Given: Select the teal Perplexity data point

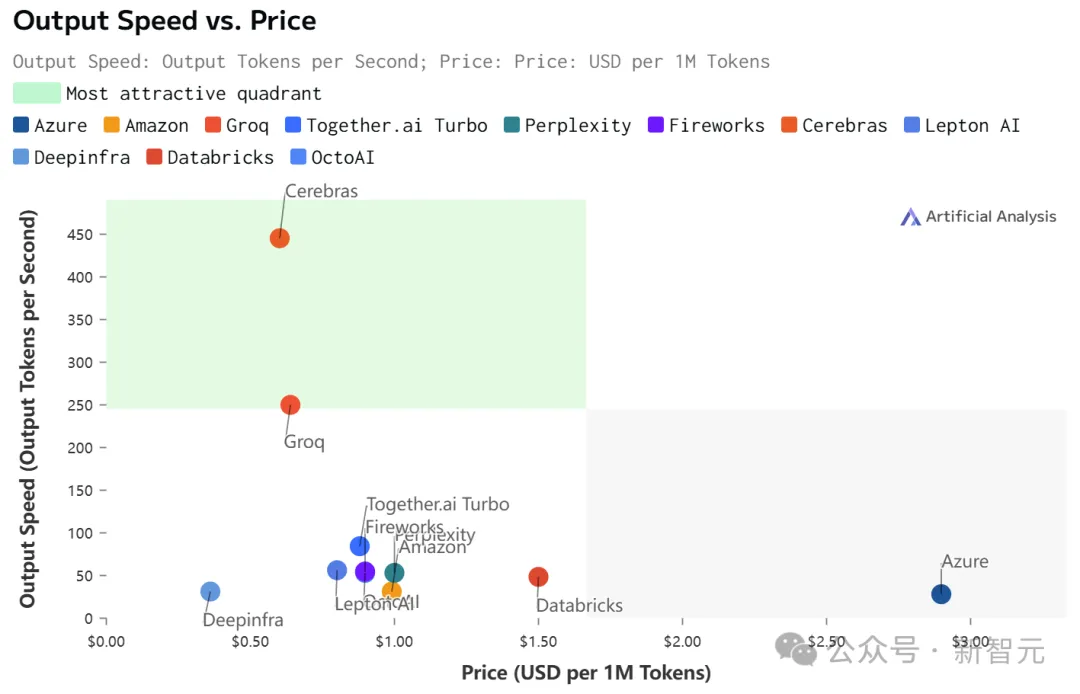Looking at the screenshot, I should point(394,572).
